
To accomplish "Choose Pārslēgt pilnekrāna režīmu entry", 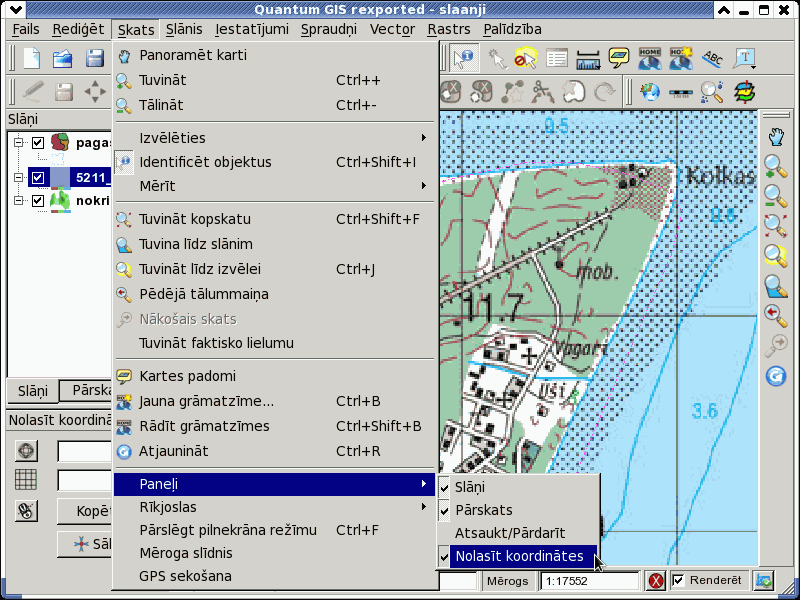I will tap(274, 530).
